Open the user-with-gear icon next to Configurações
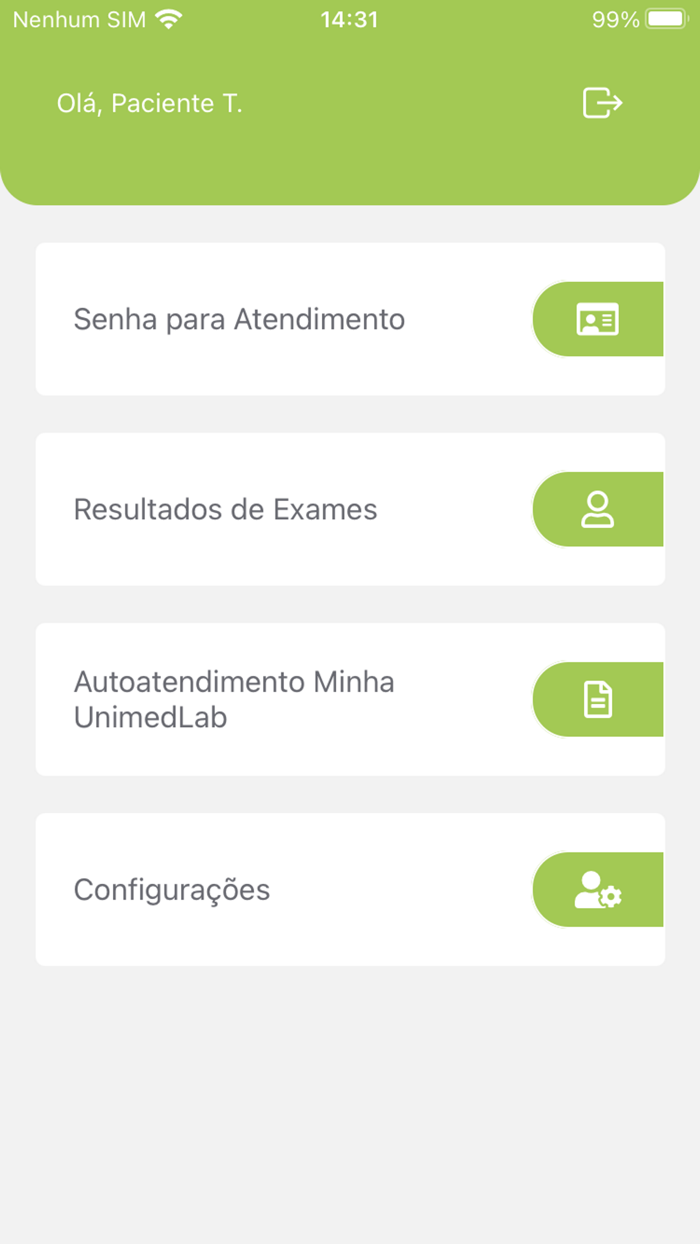 [x=597, y=889]
